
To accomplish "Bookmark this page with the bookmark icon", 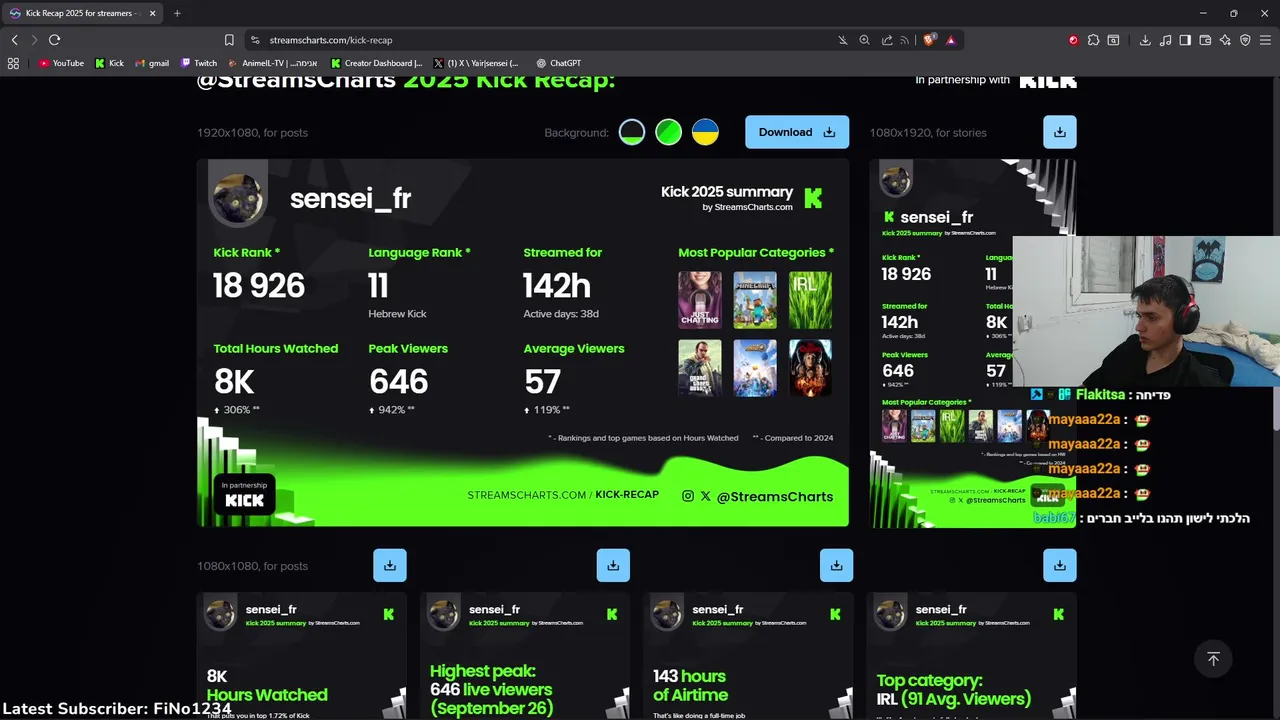I will click(x=229, y=40).
